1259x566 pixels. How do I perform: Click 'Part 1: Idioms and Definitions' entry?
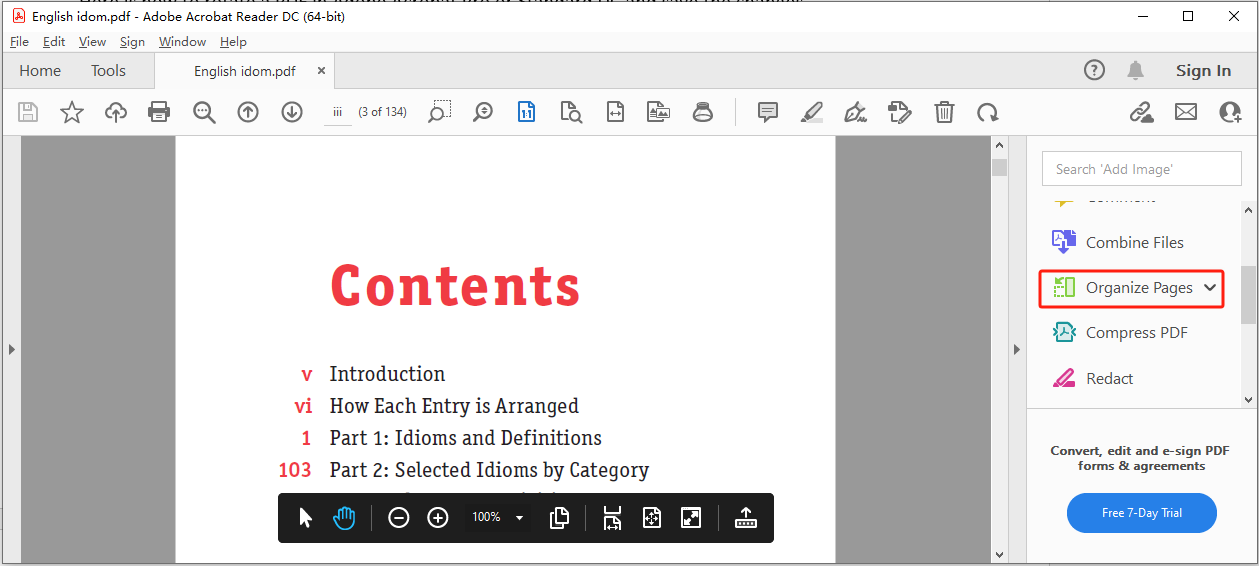pos(466,438)
